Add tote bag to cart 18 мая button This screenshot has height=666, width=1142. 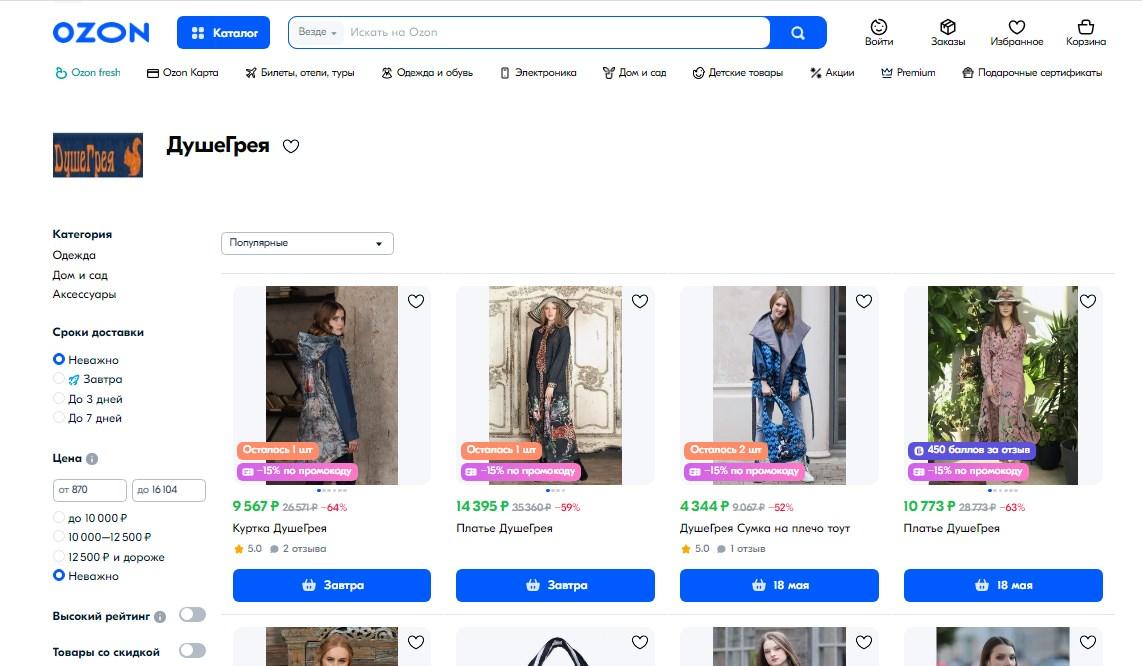[779, 585]
